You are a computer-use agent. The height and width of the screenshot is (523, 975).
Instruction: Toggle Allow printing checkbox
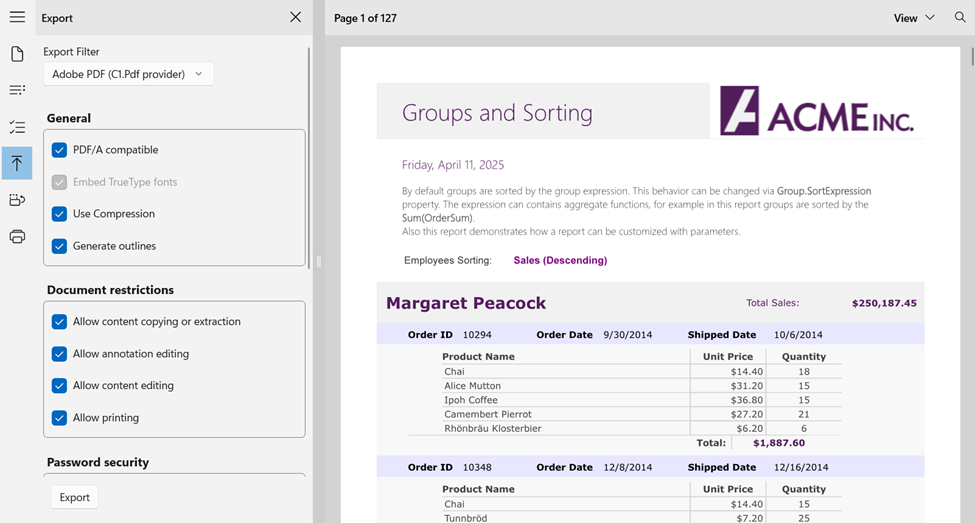(x=60, y=418)
